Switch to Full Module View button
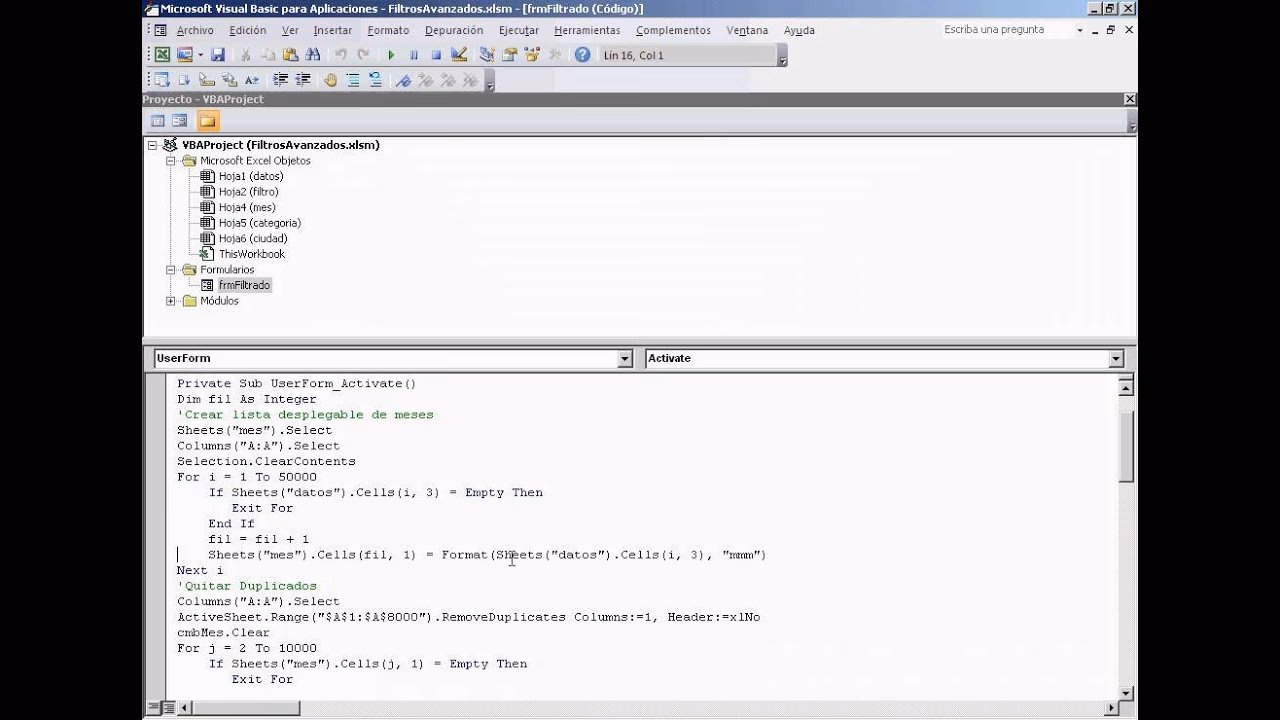Image resolution: width=1280 pixels, height=720 pixels. click(x=169, y=708)
